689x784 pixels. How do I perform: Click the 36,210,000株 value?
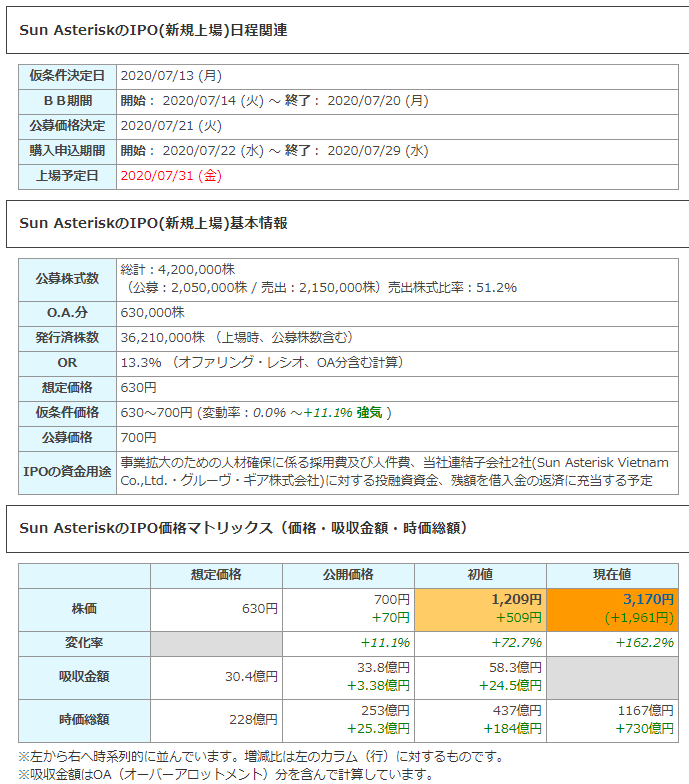162,338
